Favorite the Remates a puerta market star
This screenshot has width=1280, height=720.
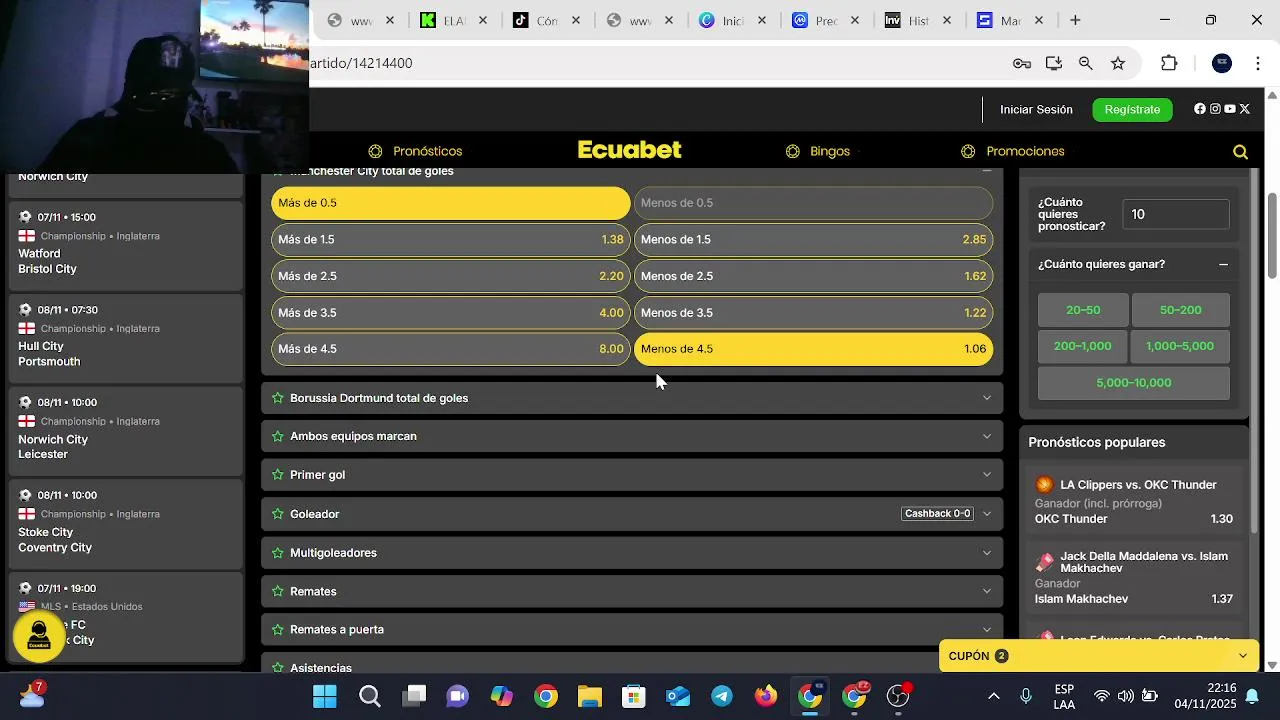tap(278, 630)
